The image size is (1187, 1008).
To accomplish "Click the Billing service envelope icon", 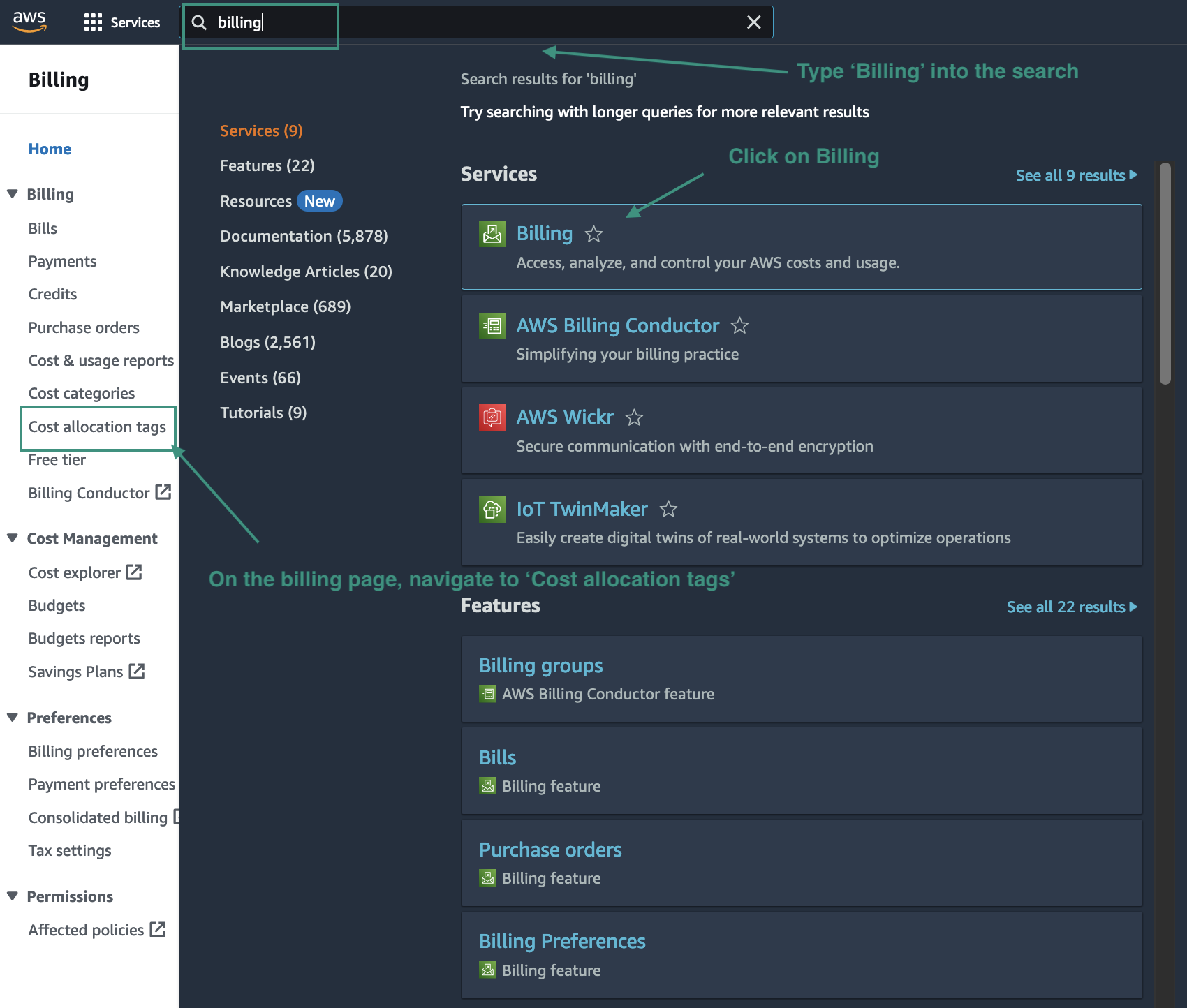I will click(x=492, y=232).
